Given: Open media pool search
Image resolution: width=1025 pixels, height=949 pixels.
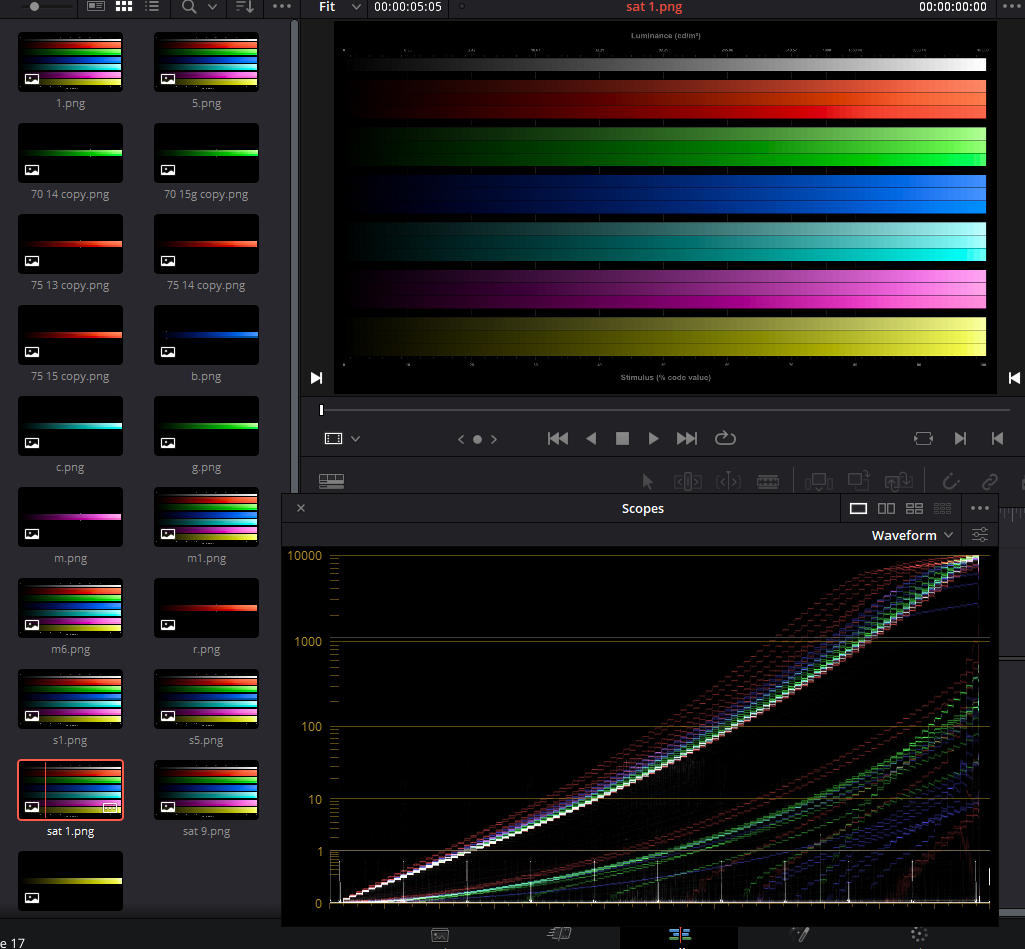Looking at the screenshot, I should tap(189, 7).
